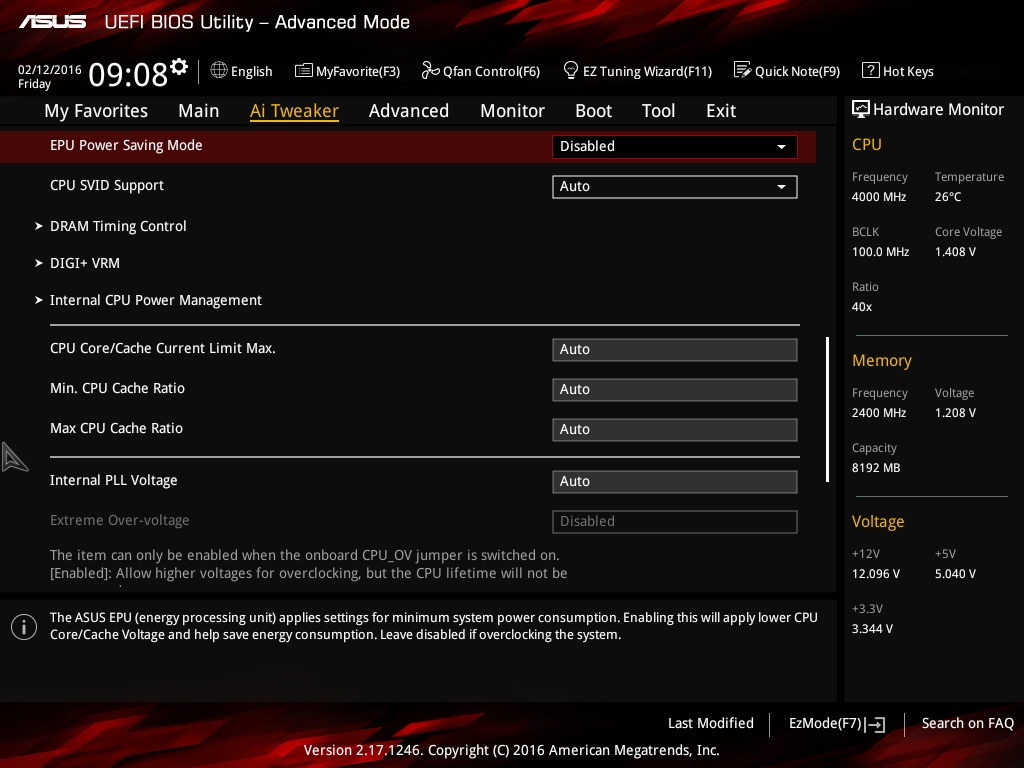This screenshot has height=768, width=1024.
Task: Click CPU Ratio value 40x
Action: click(x=862, y=307)
